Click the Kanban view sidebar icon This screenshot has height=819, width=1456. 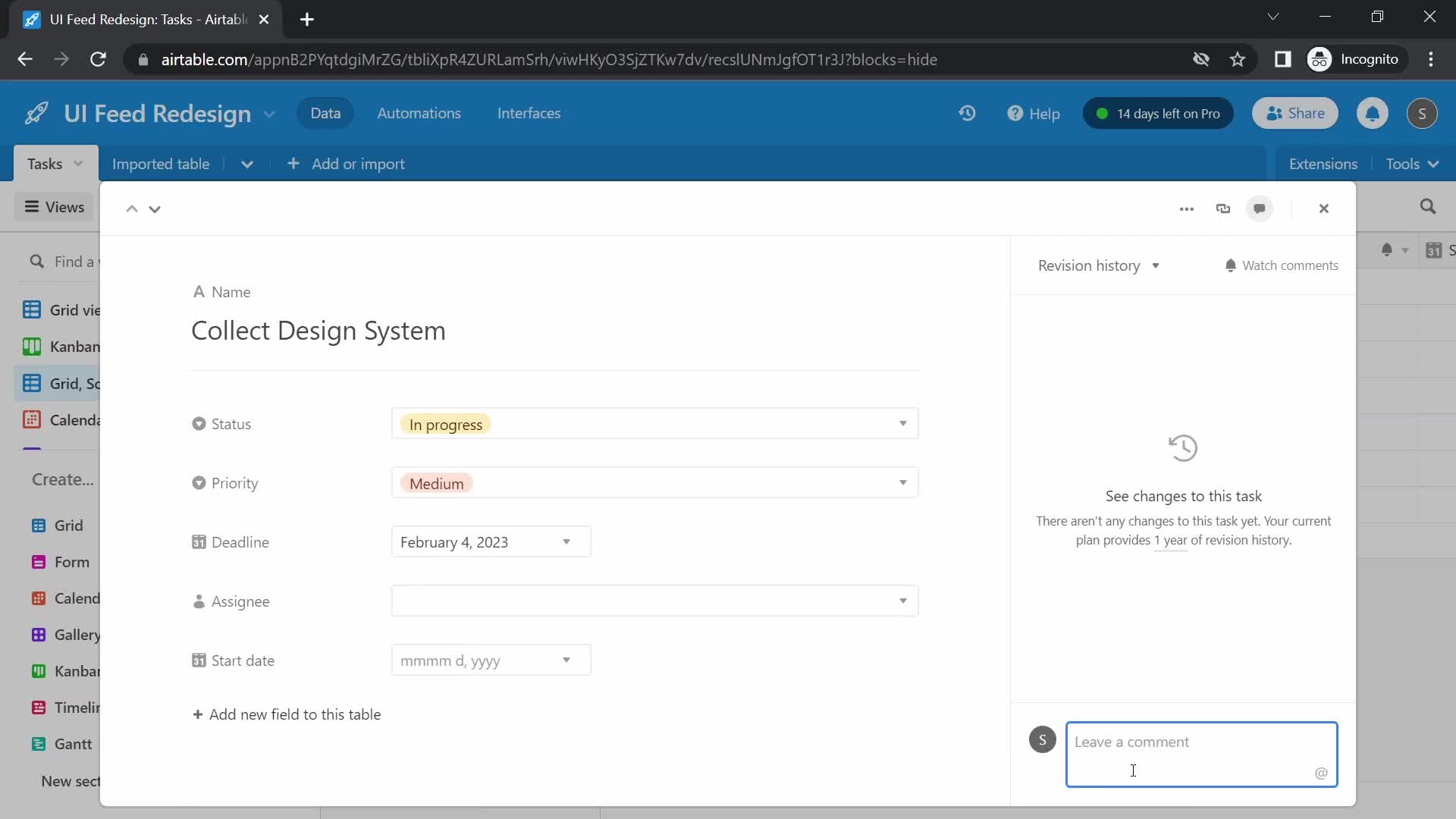point(34,346)
